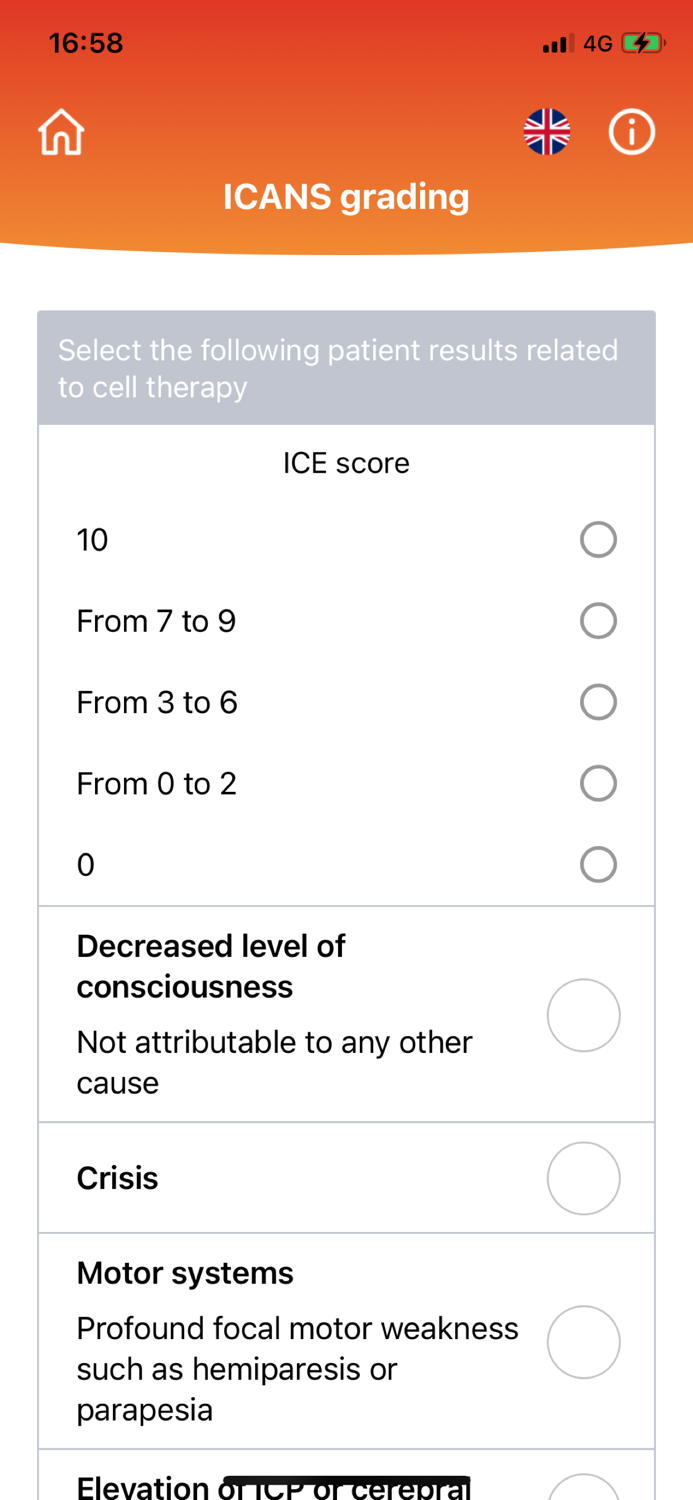Select ICE score From 3 to 6
The width and height of the screenshot is (693, 1500).
tap(600, 701)
